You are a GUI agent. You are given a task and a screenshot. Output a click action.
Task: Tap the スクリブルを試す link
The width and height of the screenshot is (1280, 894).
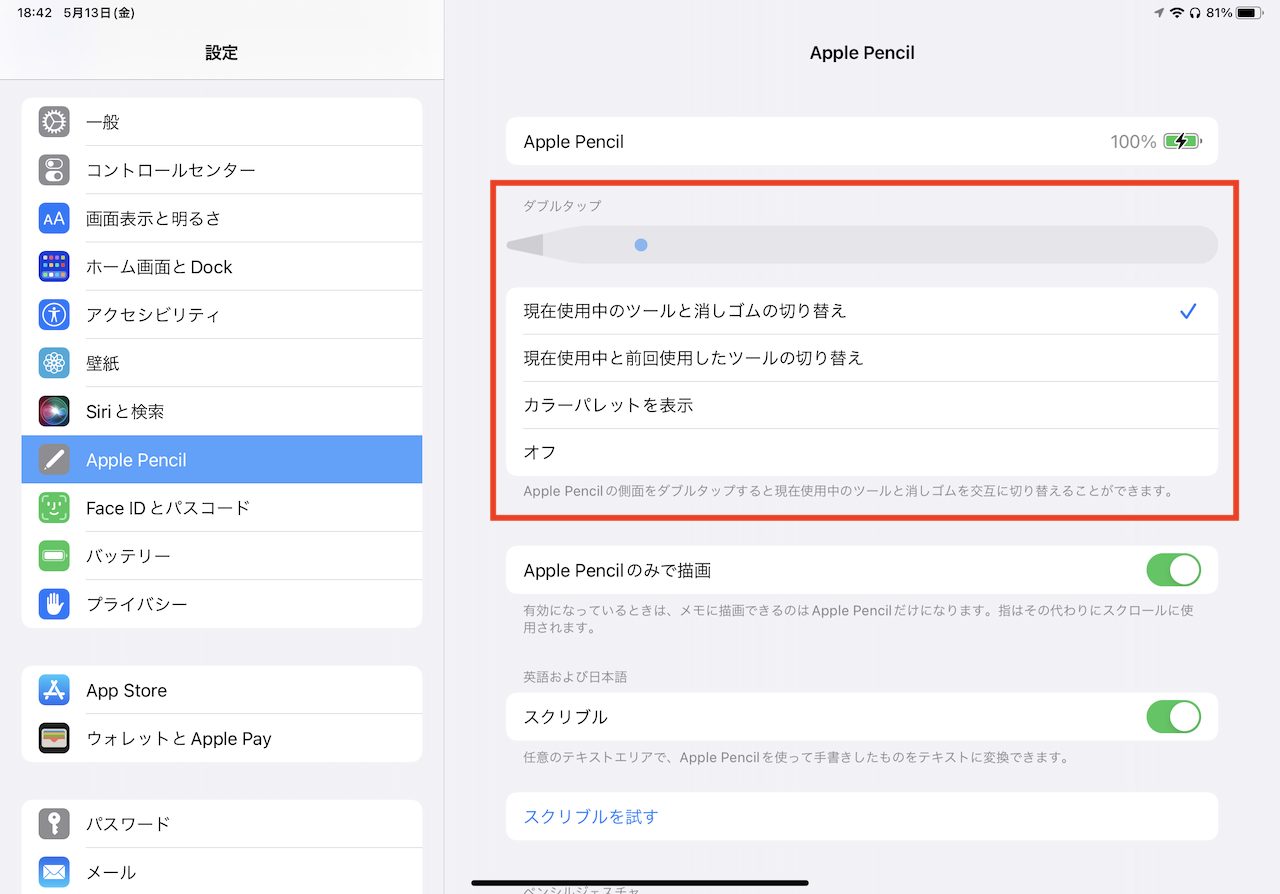(x=591, y=817)
